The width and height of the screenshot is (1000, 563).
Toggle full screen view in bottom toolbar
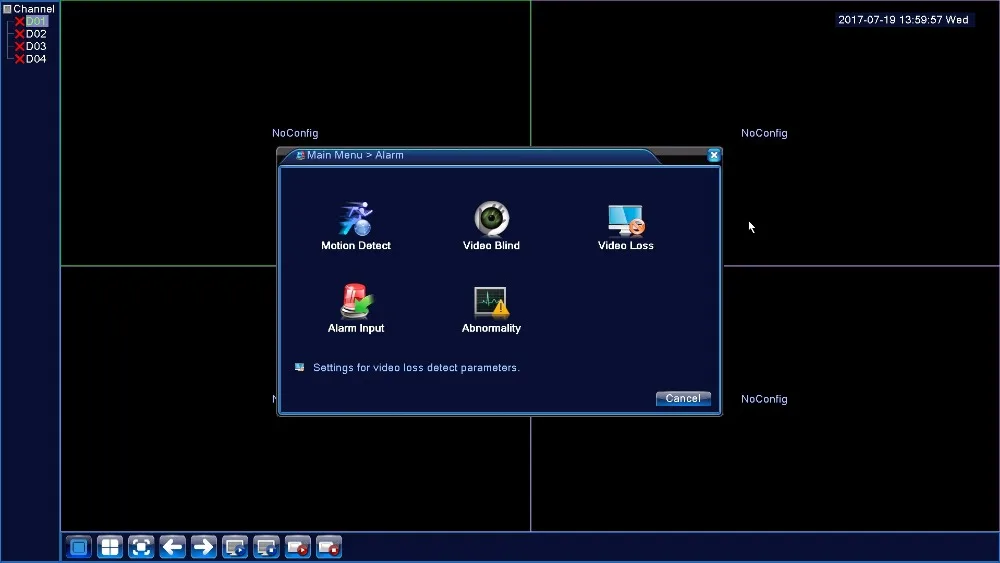click(142, 547)
